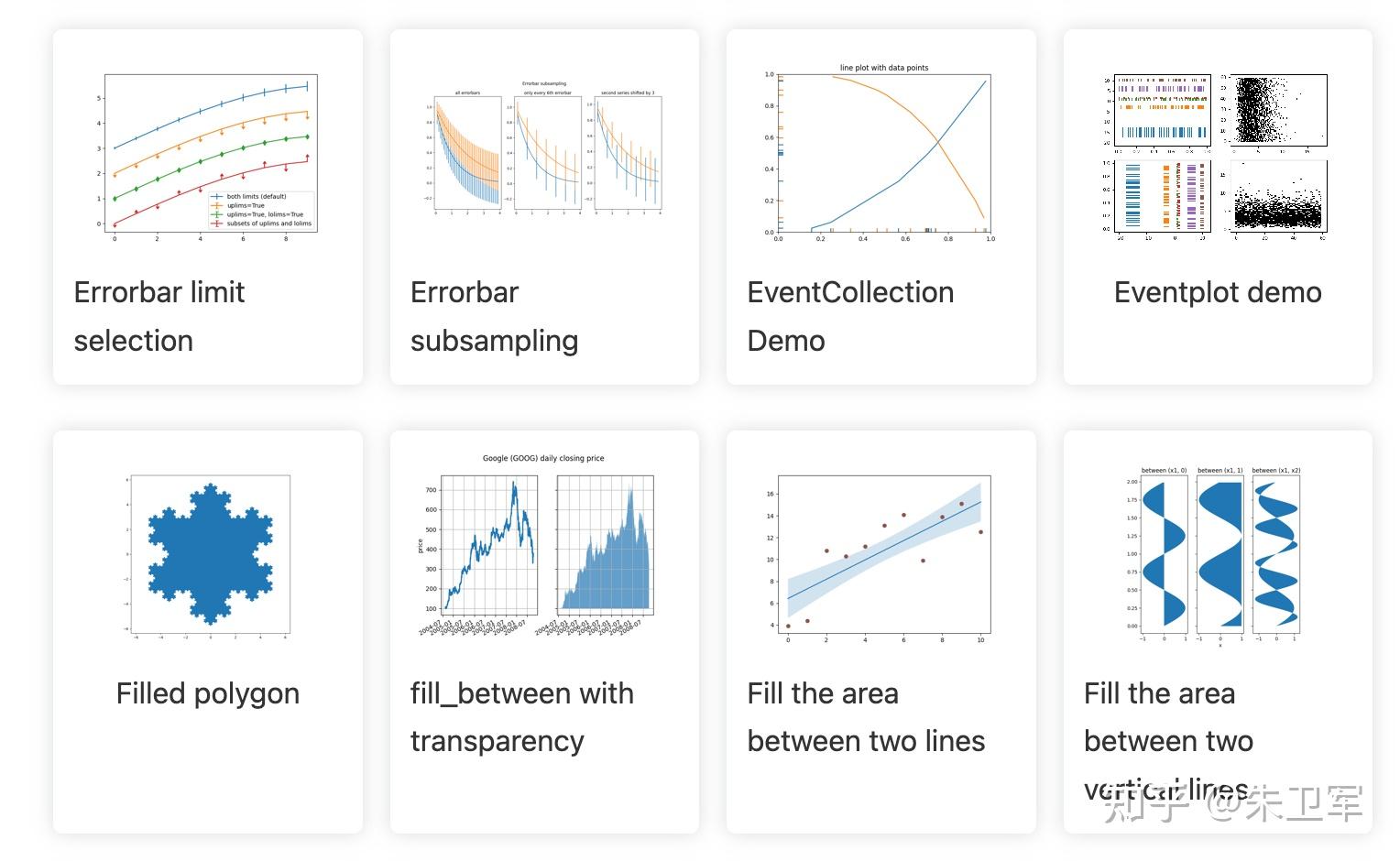
Task: Click 'Fill the area between two lines' title
Action: 866,717
